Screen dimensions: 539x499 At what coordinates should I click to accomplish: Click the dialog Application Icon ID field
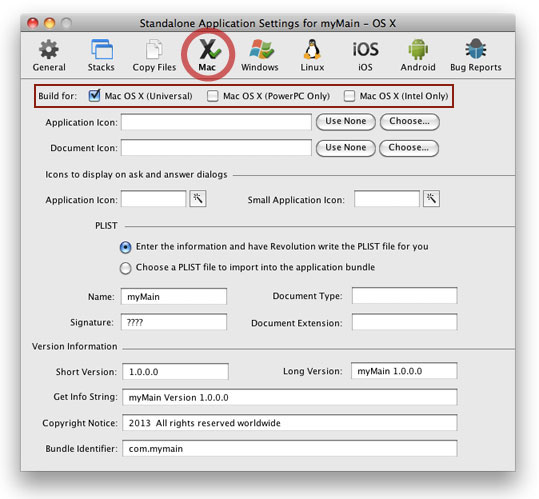[x=153, y=199]
